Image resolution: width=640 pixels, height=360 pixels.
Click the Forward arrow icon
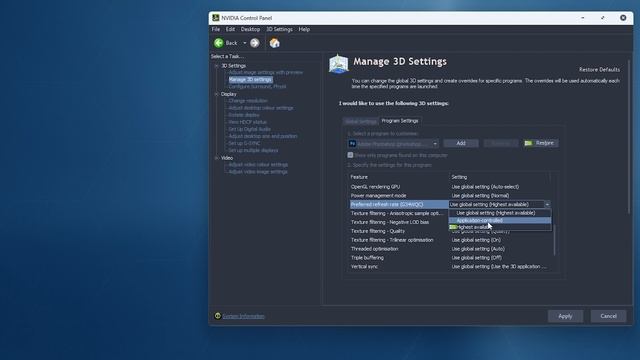tap(255, 43)
